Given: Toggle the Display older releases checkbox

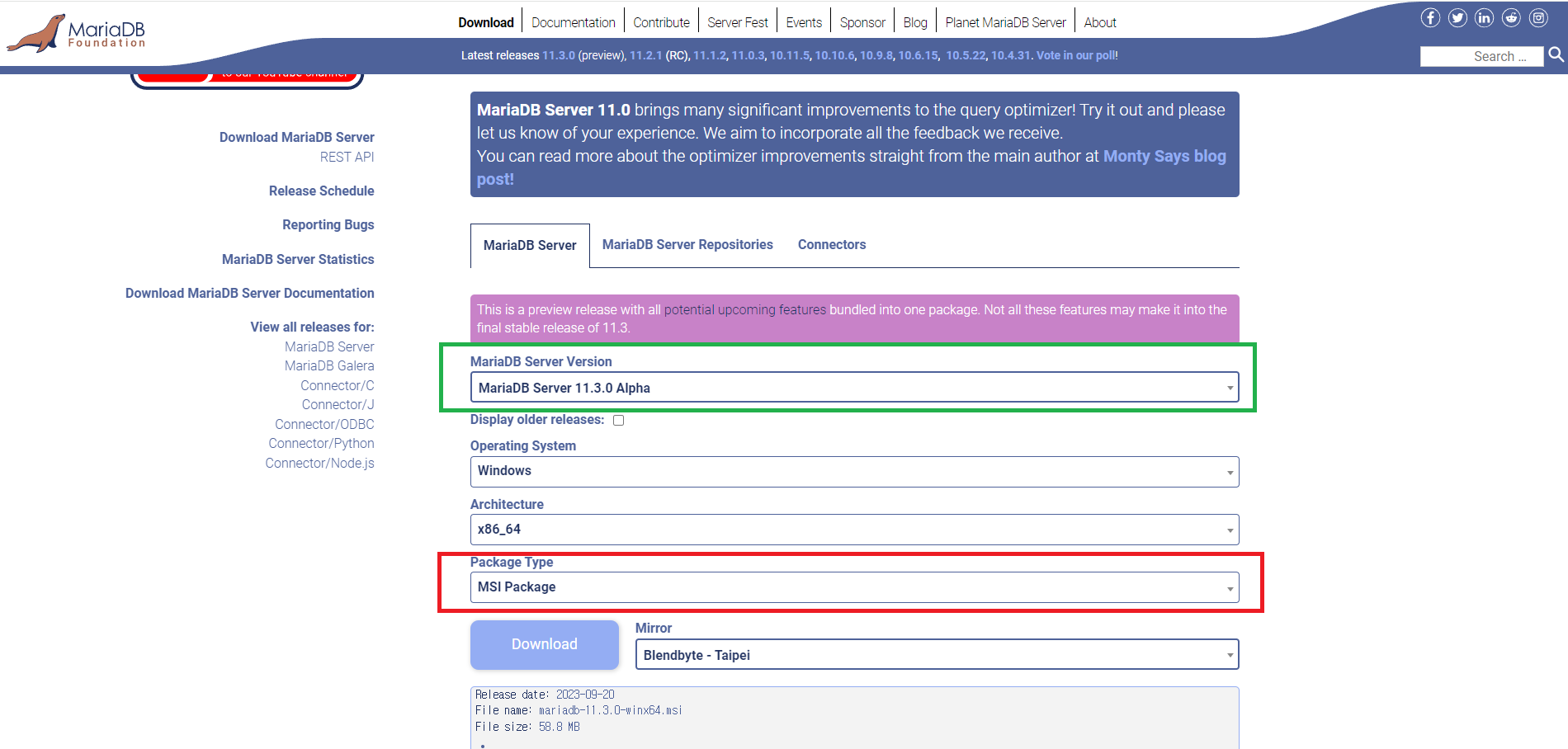Looking at the screenshot, I should 619,420.
